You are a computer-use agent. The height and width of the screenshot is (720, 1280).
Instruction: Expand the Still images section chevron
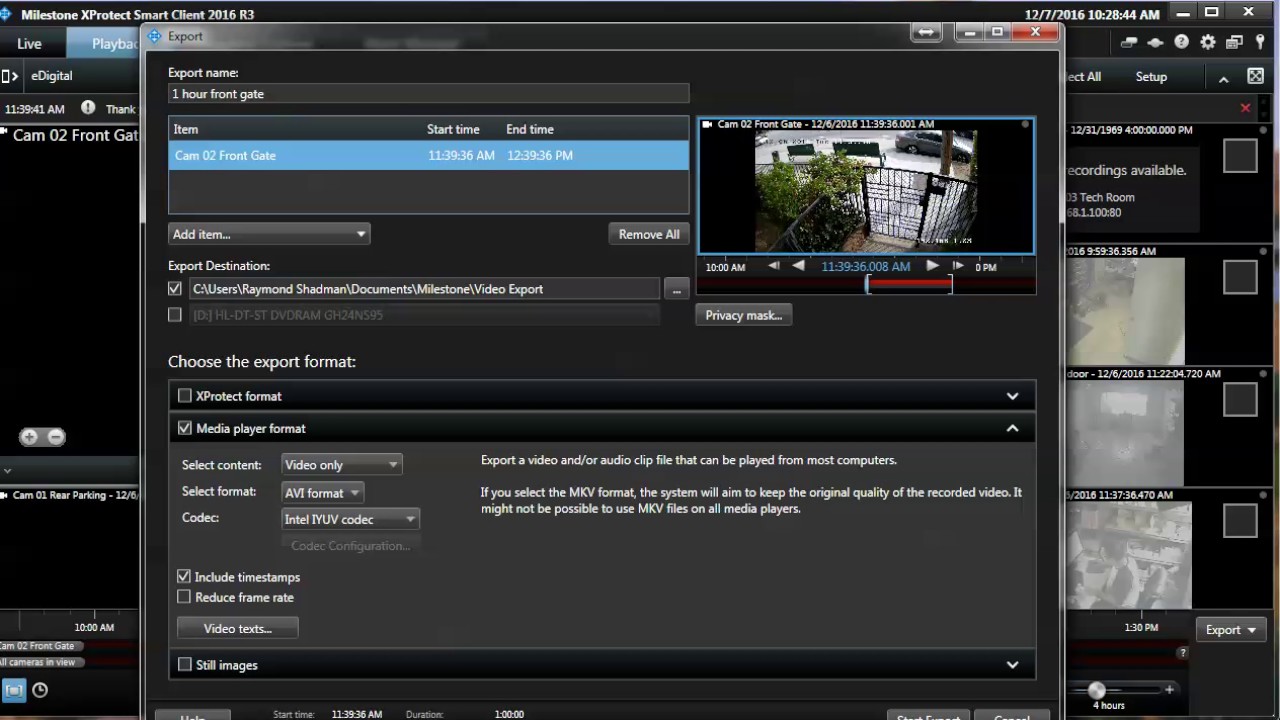click(x=1012, y=665)
